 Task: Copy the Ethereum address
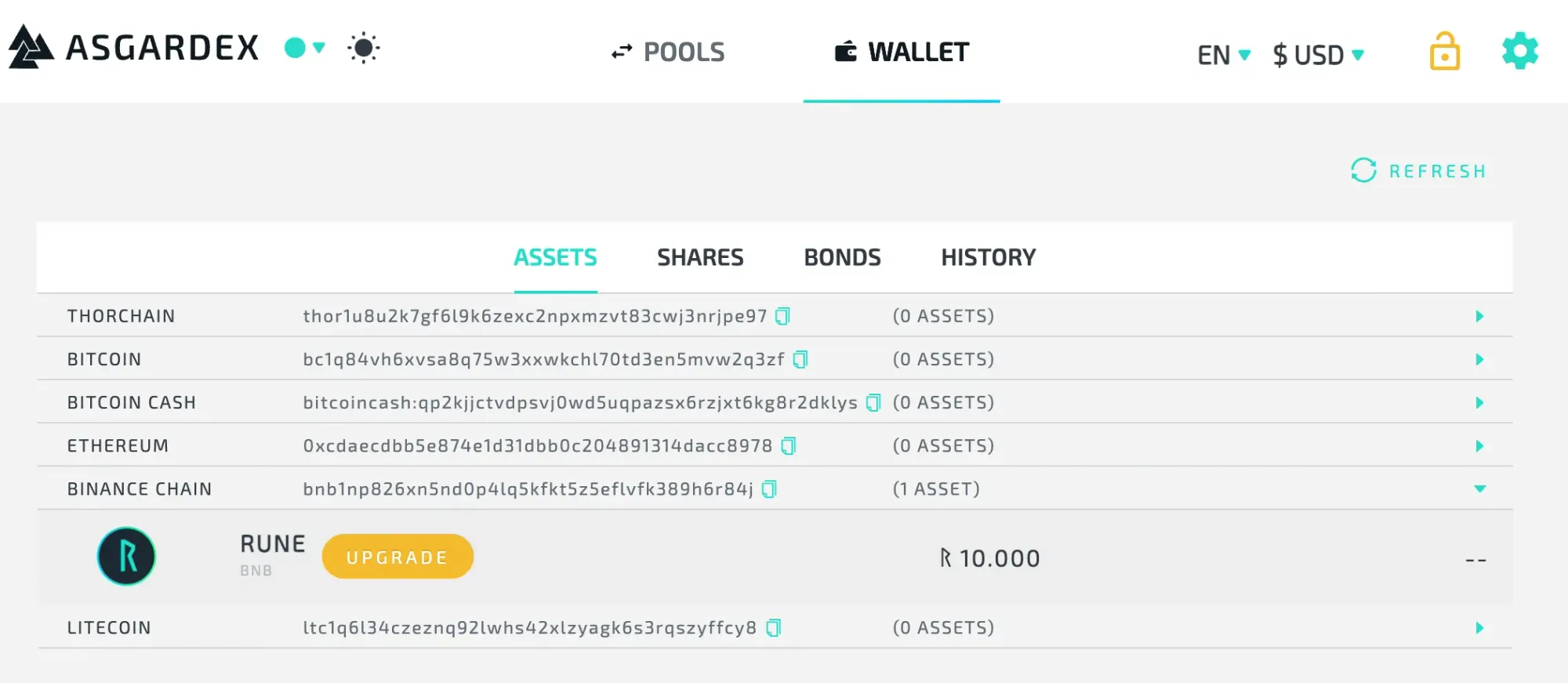point(789,445)
